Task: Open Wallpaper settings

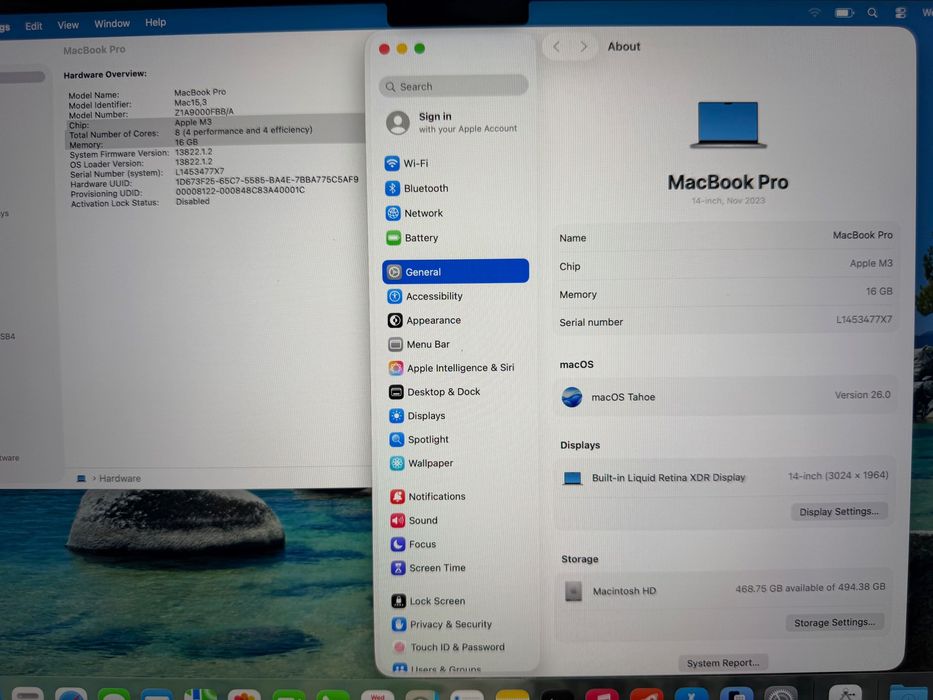Action: pos(421,463)
